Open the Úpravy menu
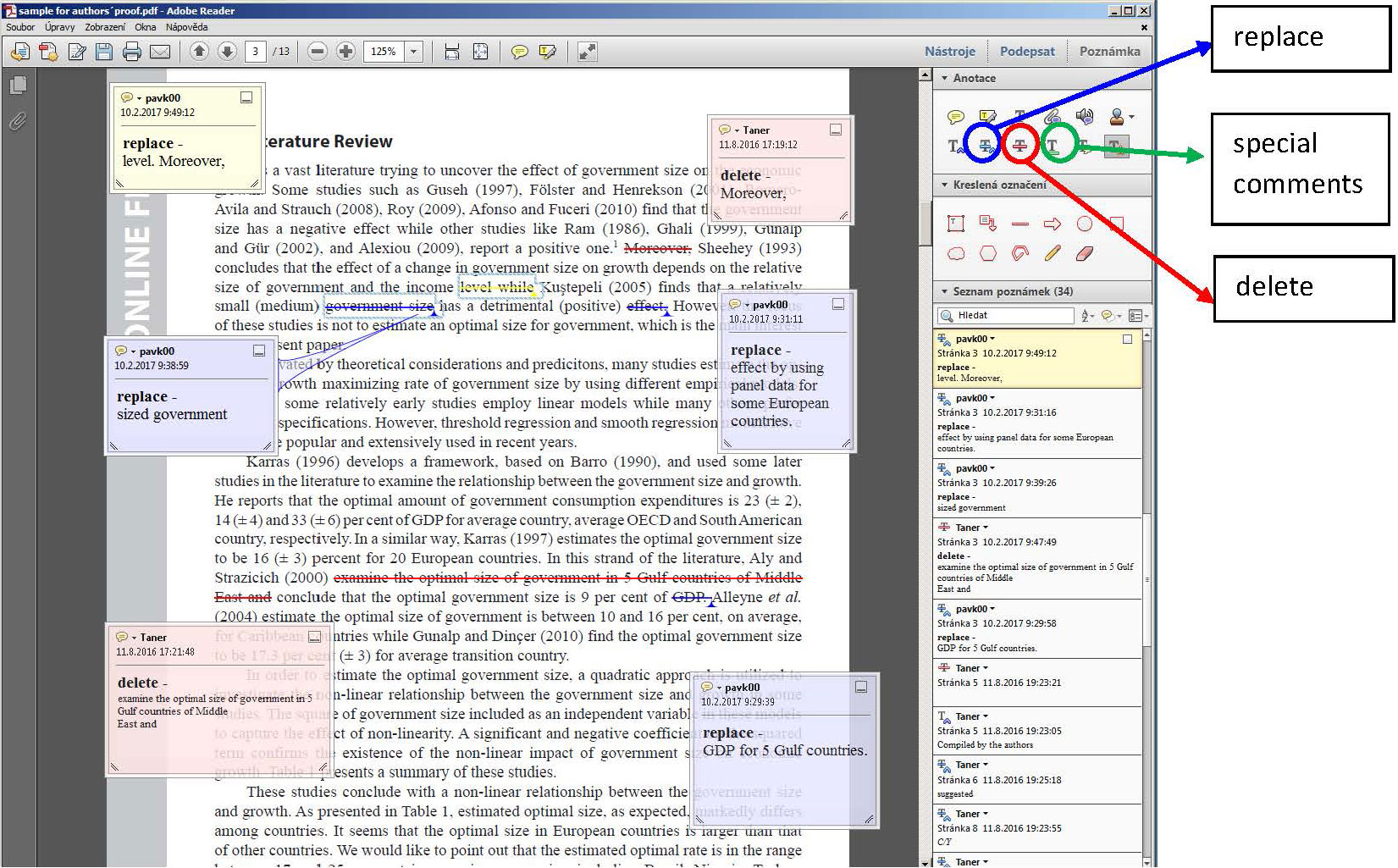1398x868 pixels. [x=60, y=27]
